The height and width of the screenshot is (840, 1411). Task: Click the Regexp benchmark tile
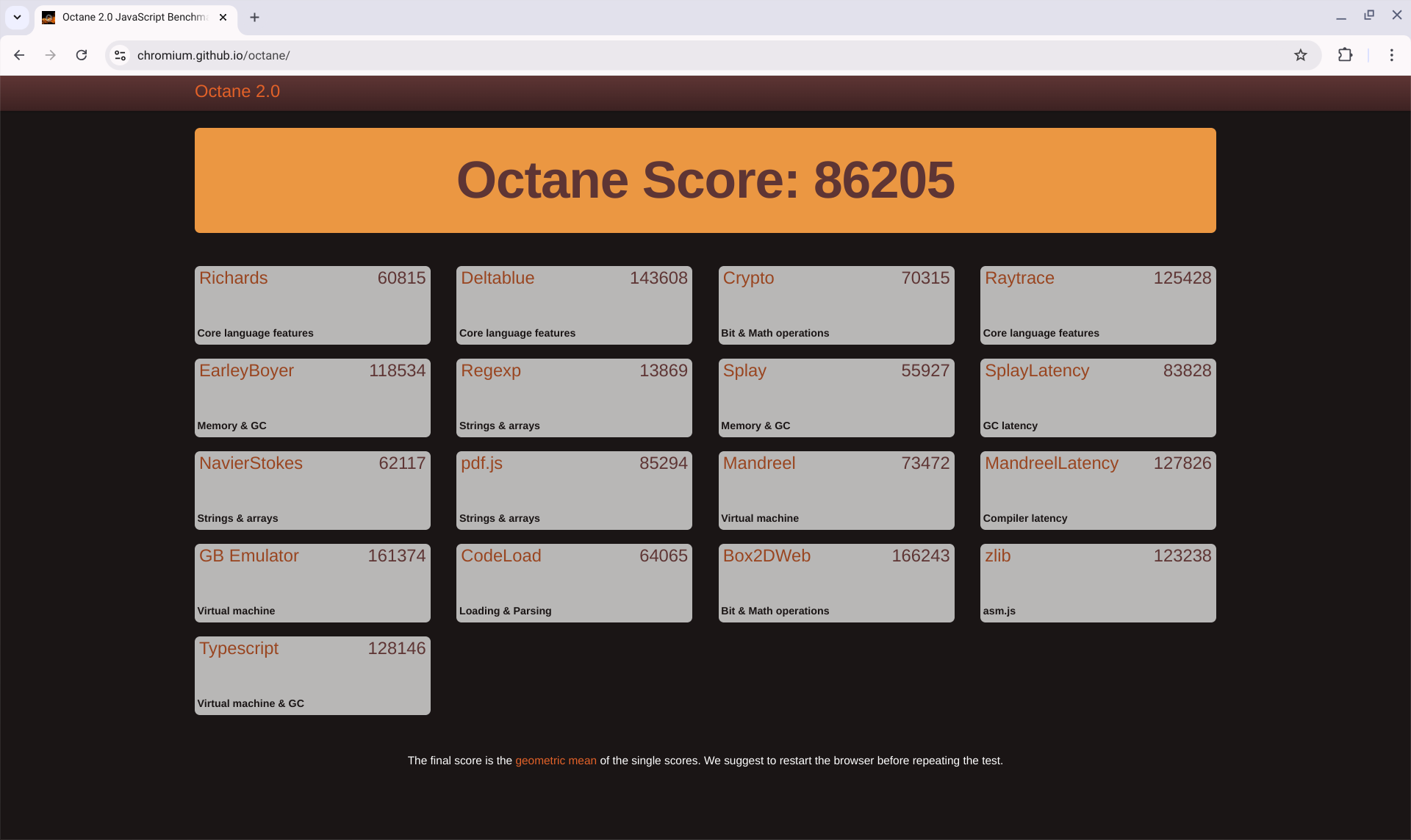coord(573,398)
